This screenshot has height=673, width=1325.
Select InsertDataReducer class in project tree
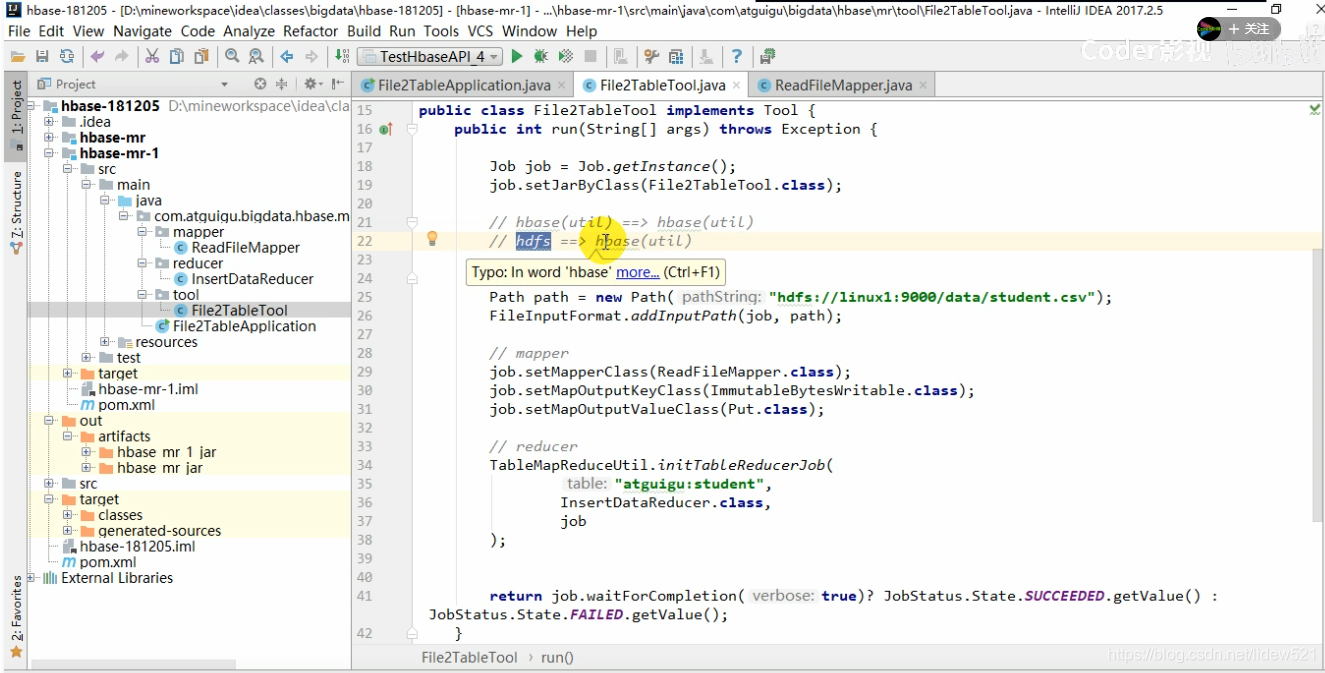click(252, 279)
